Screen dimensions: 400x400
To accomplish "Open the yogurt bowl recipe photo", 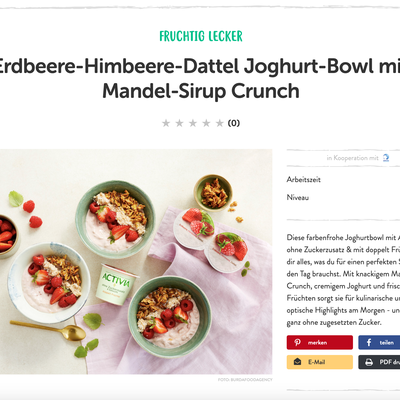I will click(136, 262).
